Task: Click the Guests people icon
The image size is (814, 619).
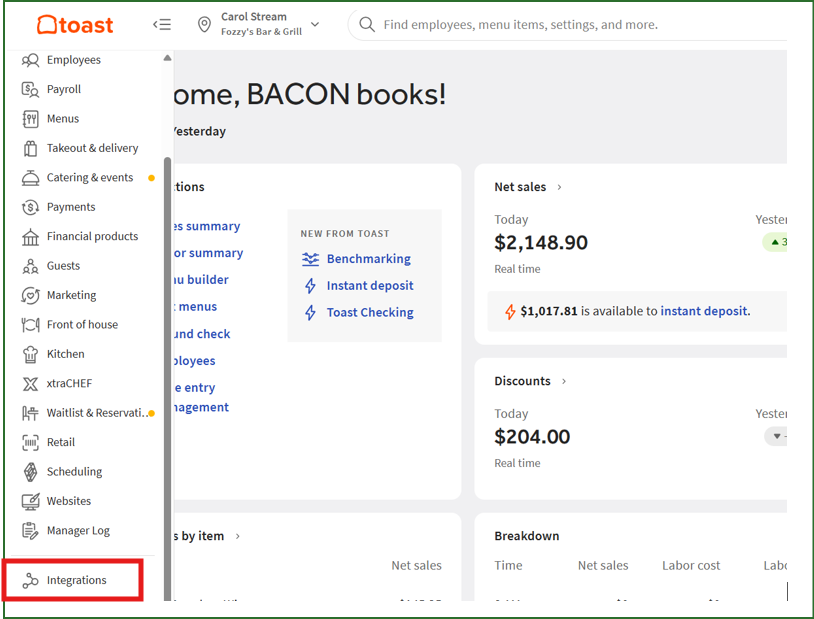Action: (x=30, y=266)
